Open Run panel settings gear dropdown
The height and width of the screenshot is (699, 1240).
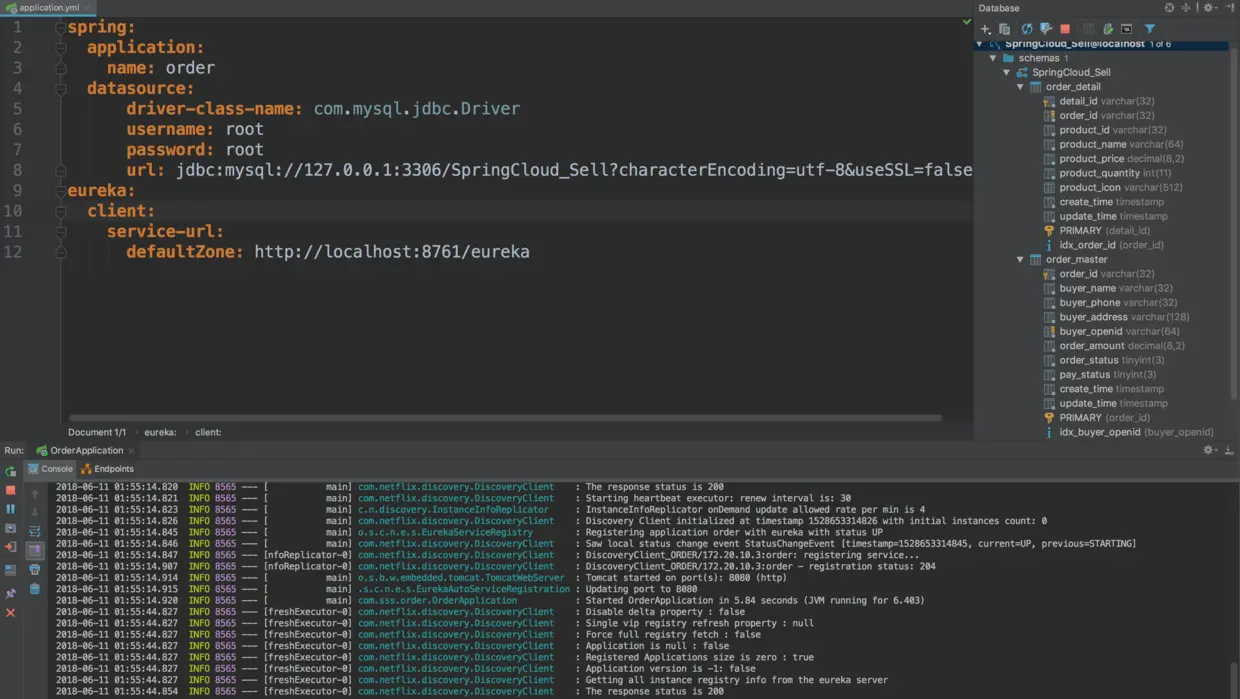pyautogui.click(x=1210, y=450)
